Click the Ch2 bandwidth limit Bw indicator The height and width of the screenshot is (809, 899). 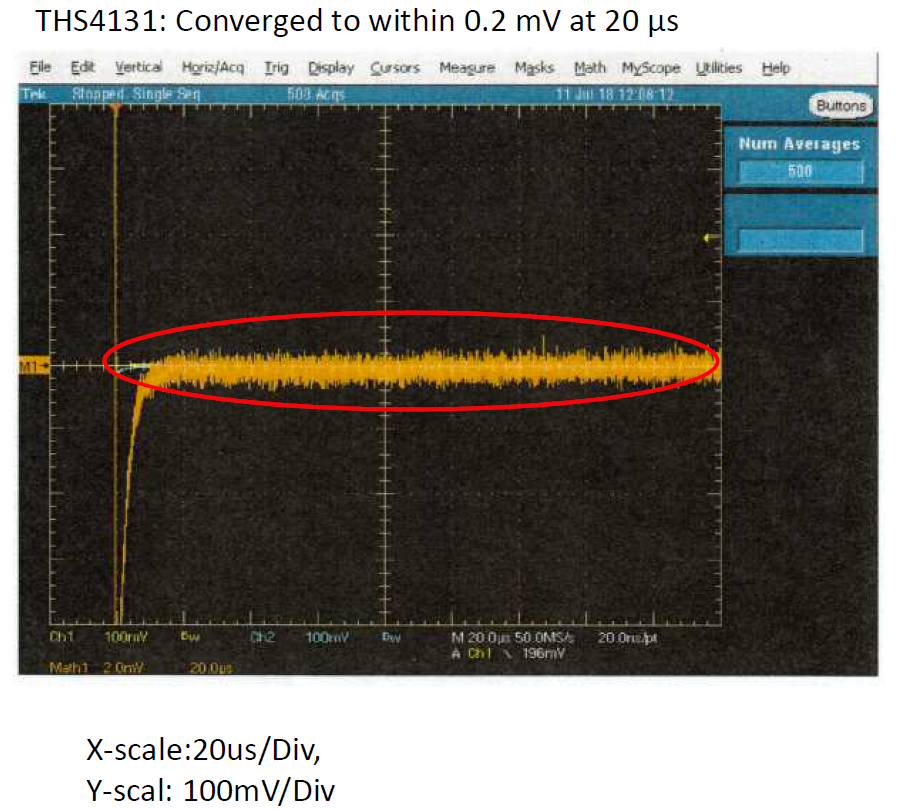pos(391,636)
